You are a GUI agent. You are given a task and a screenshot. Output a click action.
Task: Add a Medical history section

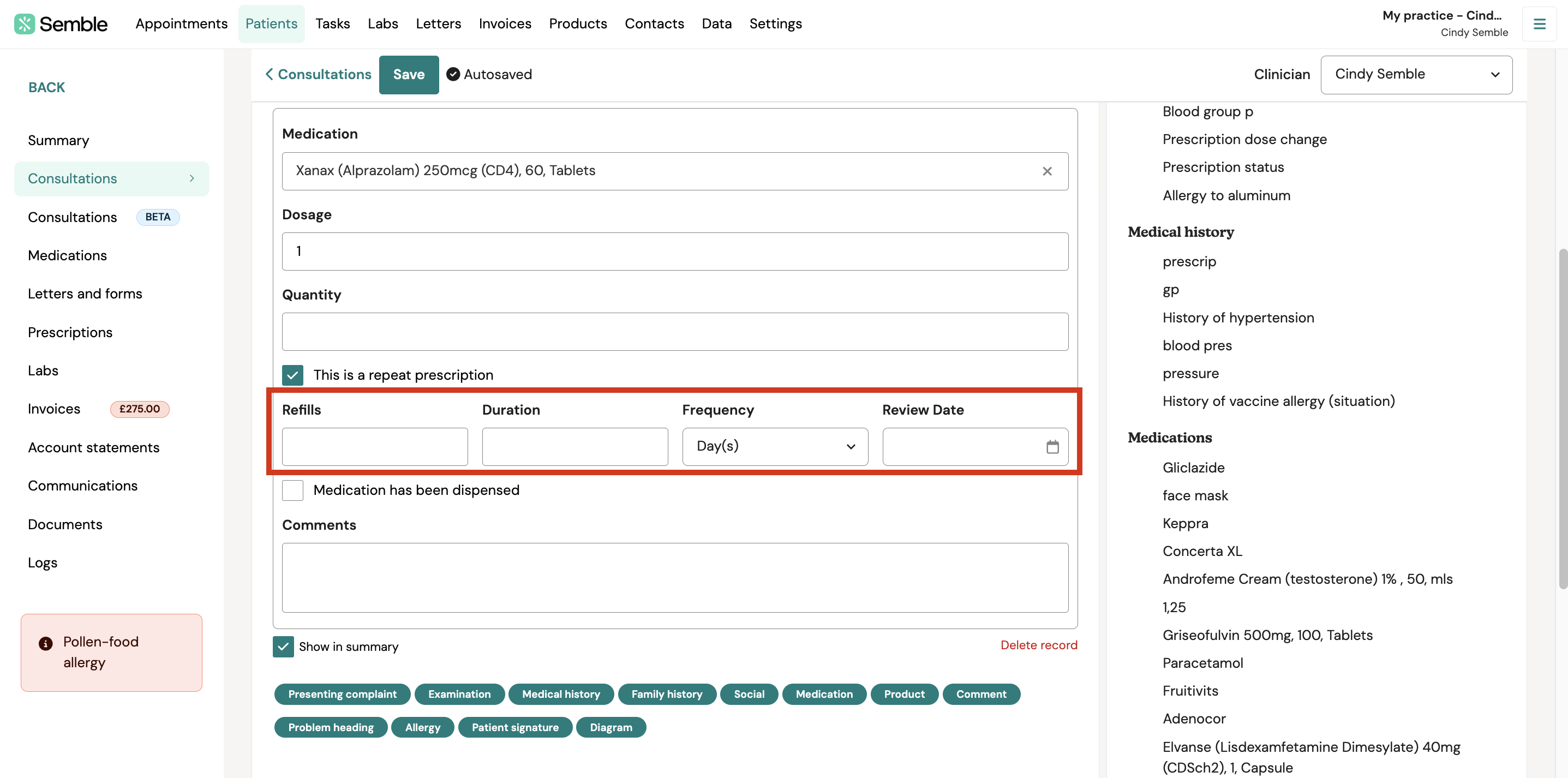(561, 694)
